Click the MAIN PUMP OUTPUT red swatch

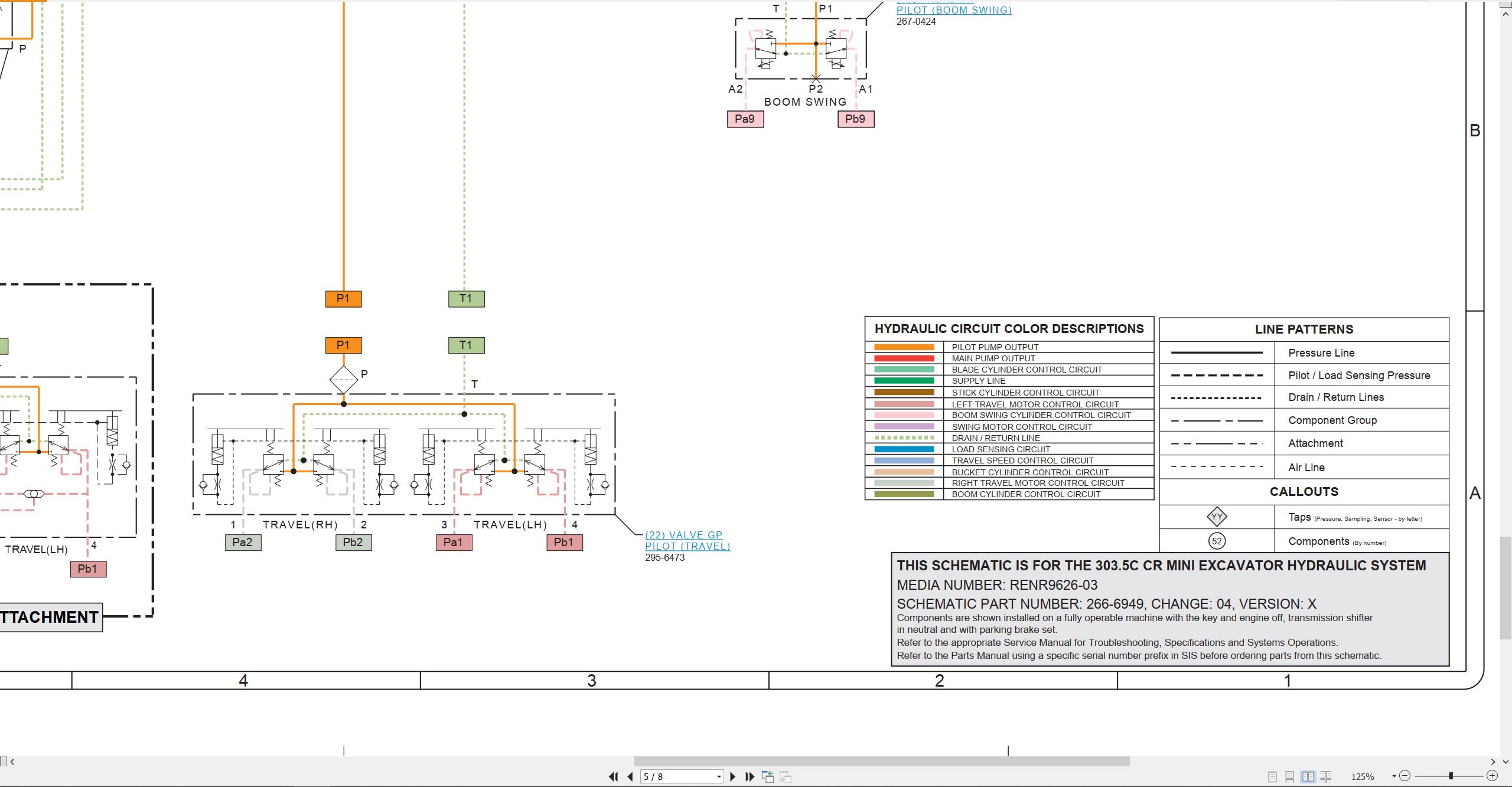[904, 358]
